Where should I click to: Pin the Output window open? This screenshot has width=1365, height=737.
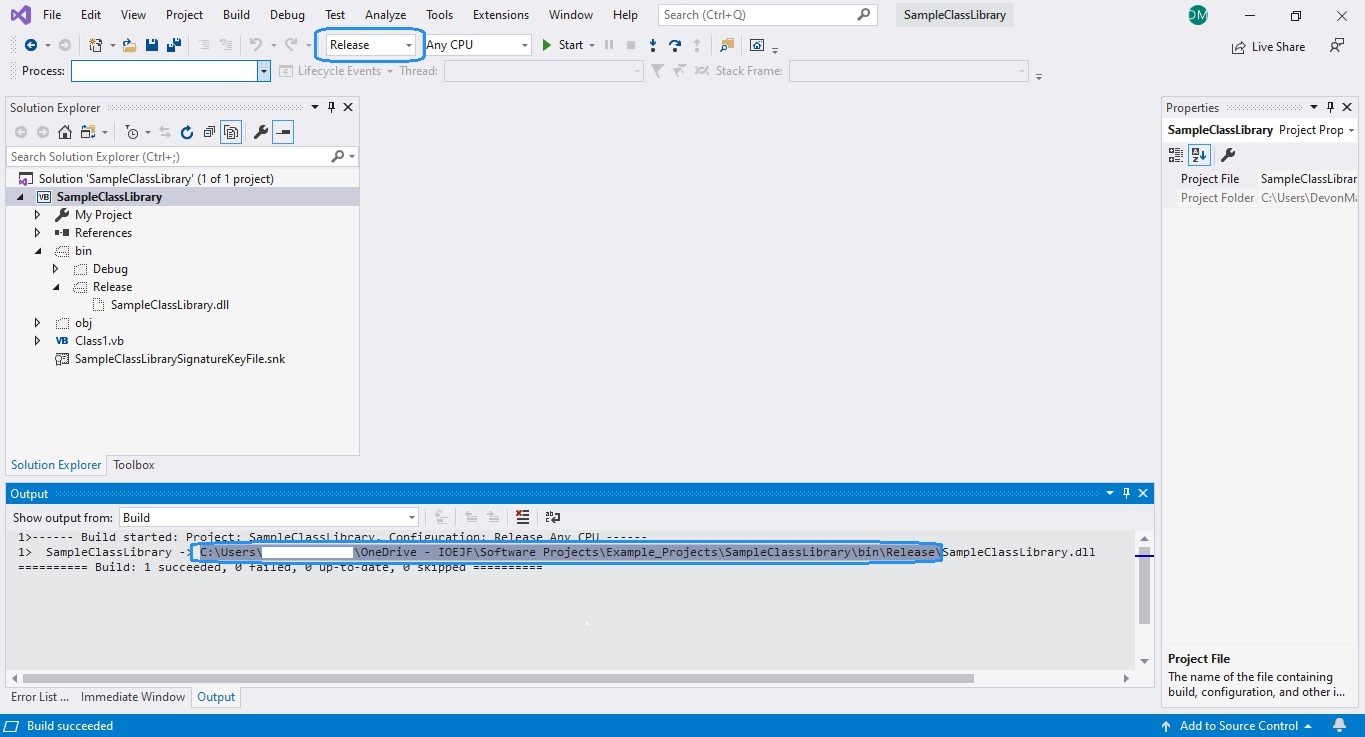[x=1127, y=493]
